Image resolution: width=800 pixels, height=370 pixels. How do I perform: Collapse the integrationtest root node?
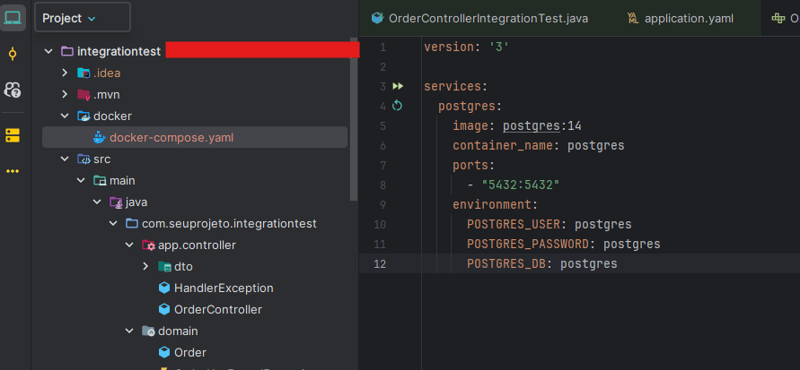pyautogui.click(x=48, y=51)
